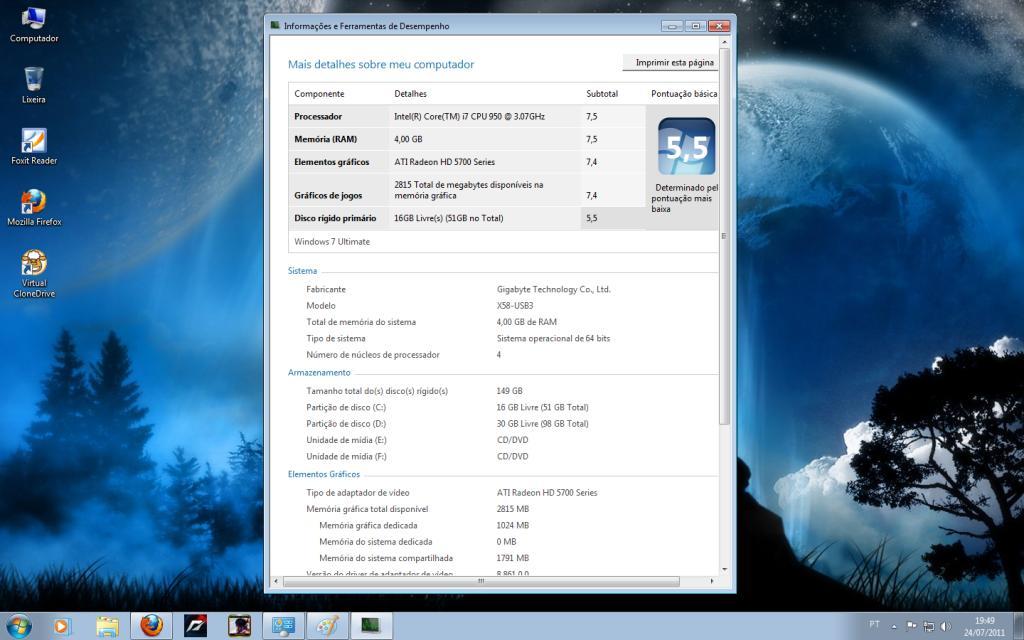Click the 1791 MB shared memory value
1024x640 pixels.
513,558
